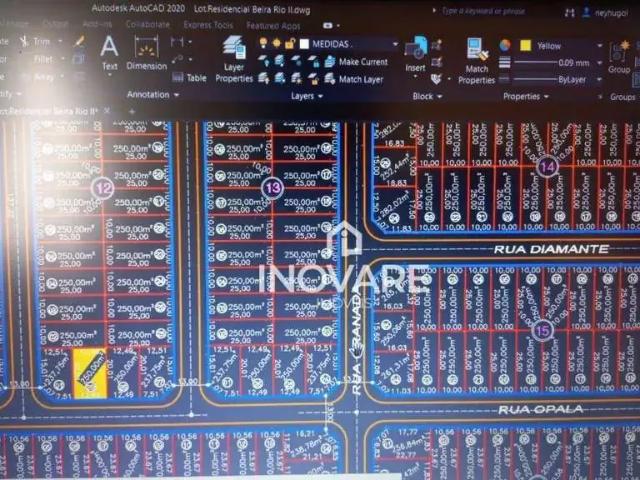
Task: Click the neyhugol username
Action: tap(611, 13)
